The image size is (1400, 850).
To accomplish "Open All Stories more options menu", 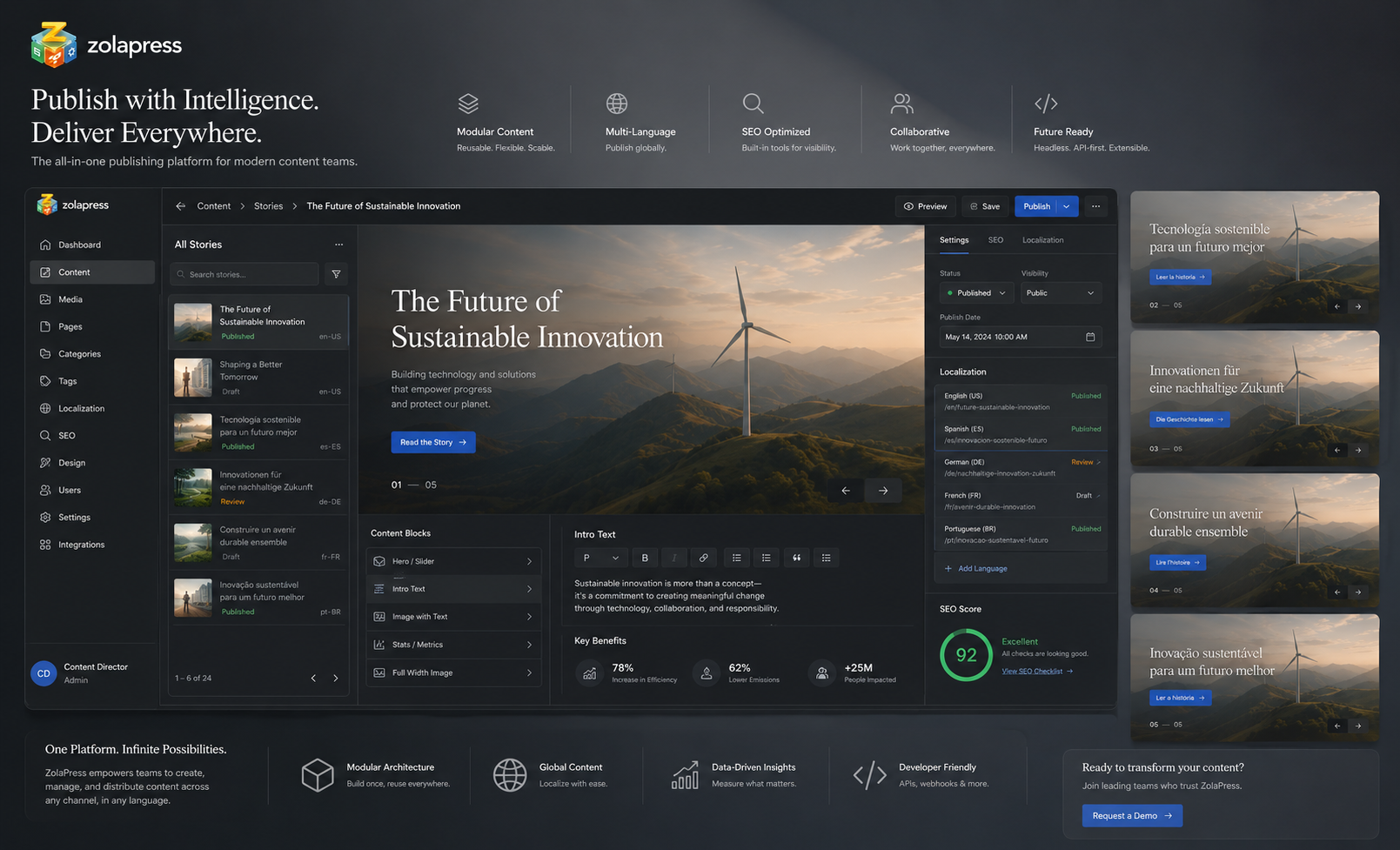I will pyautogui.click(x=338, y=244).
